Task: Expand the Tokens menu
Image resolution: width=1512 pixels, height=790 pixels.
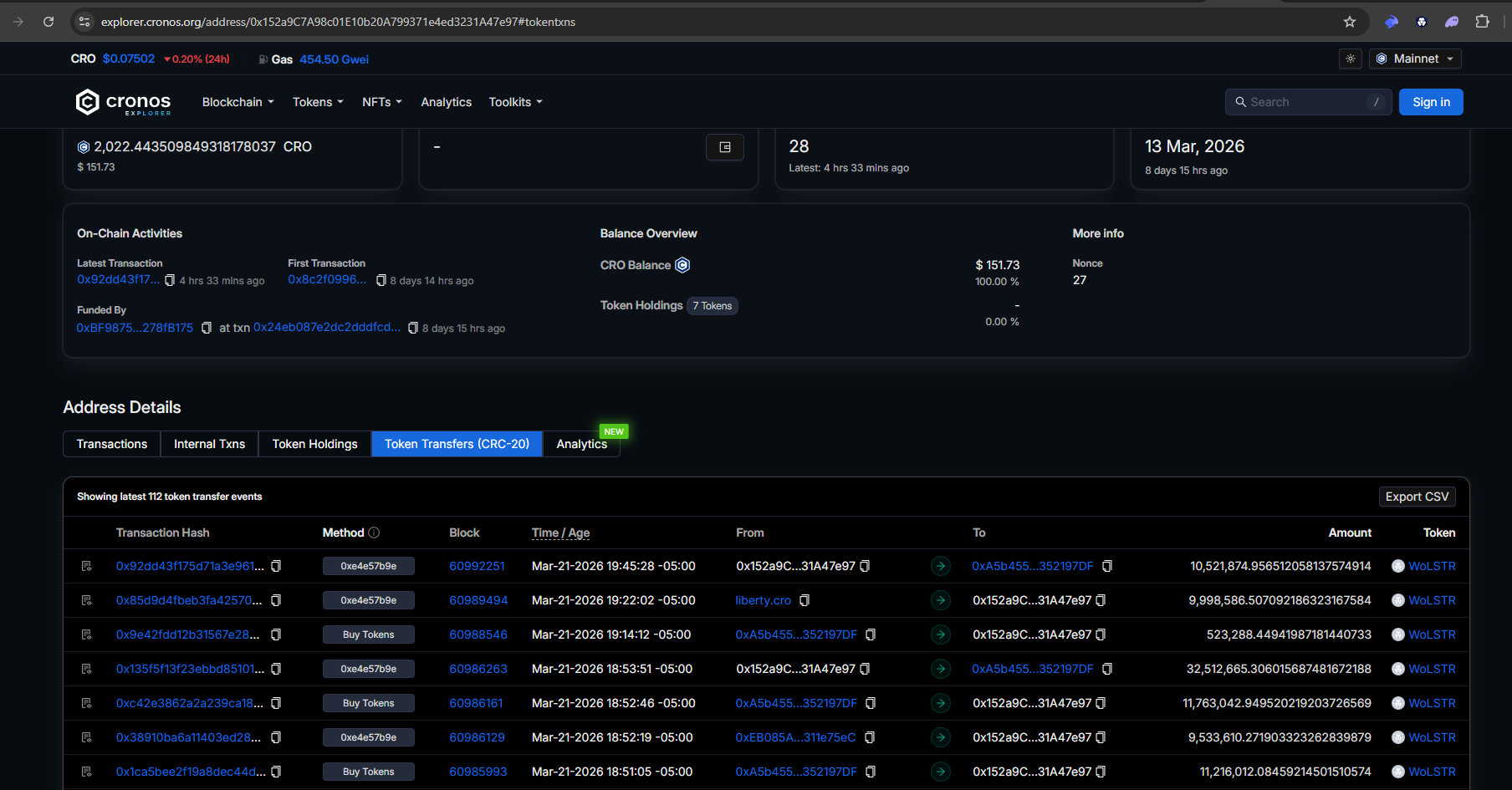Action: point(318,102)
